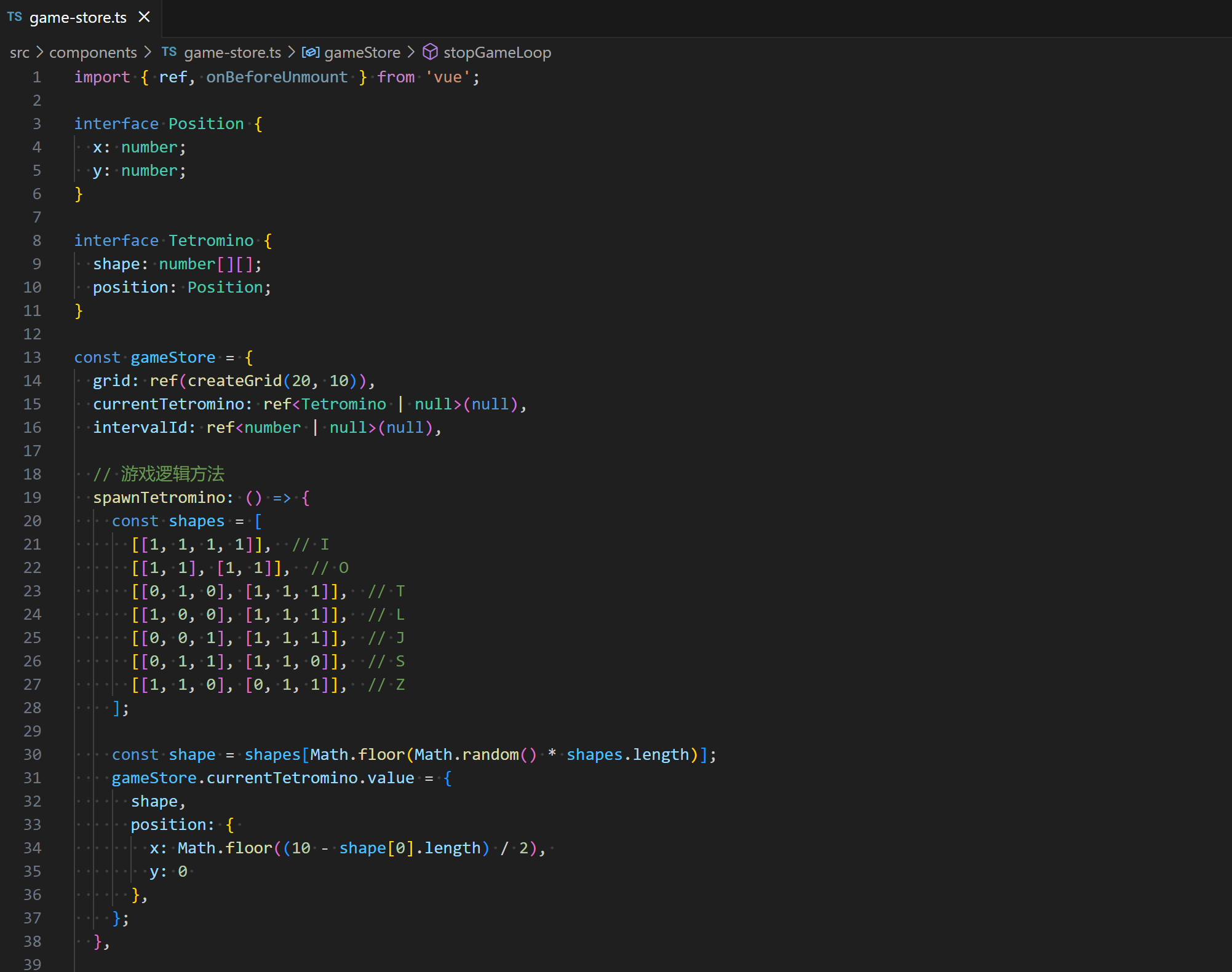Open the components breadcrumb folder
The width and height of the screenshot is (1232, 972).
pyautogui.click(x=93, y=53)
